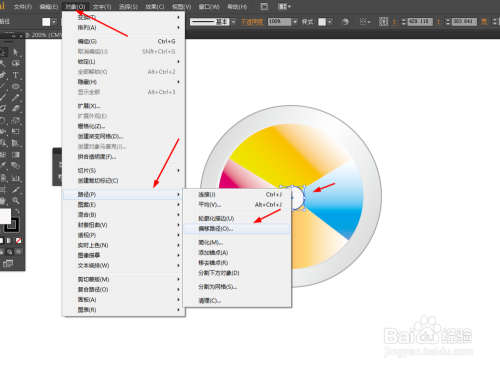Image resolution: width=500 pixels, height=369 pixels.
Task: Click the Transform reference point icon
Action: coord(383,22)
